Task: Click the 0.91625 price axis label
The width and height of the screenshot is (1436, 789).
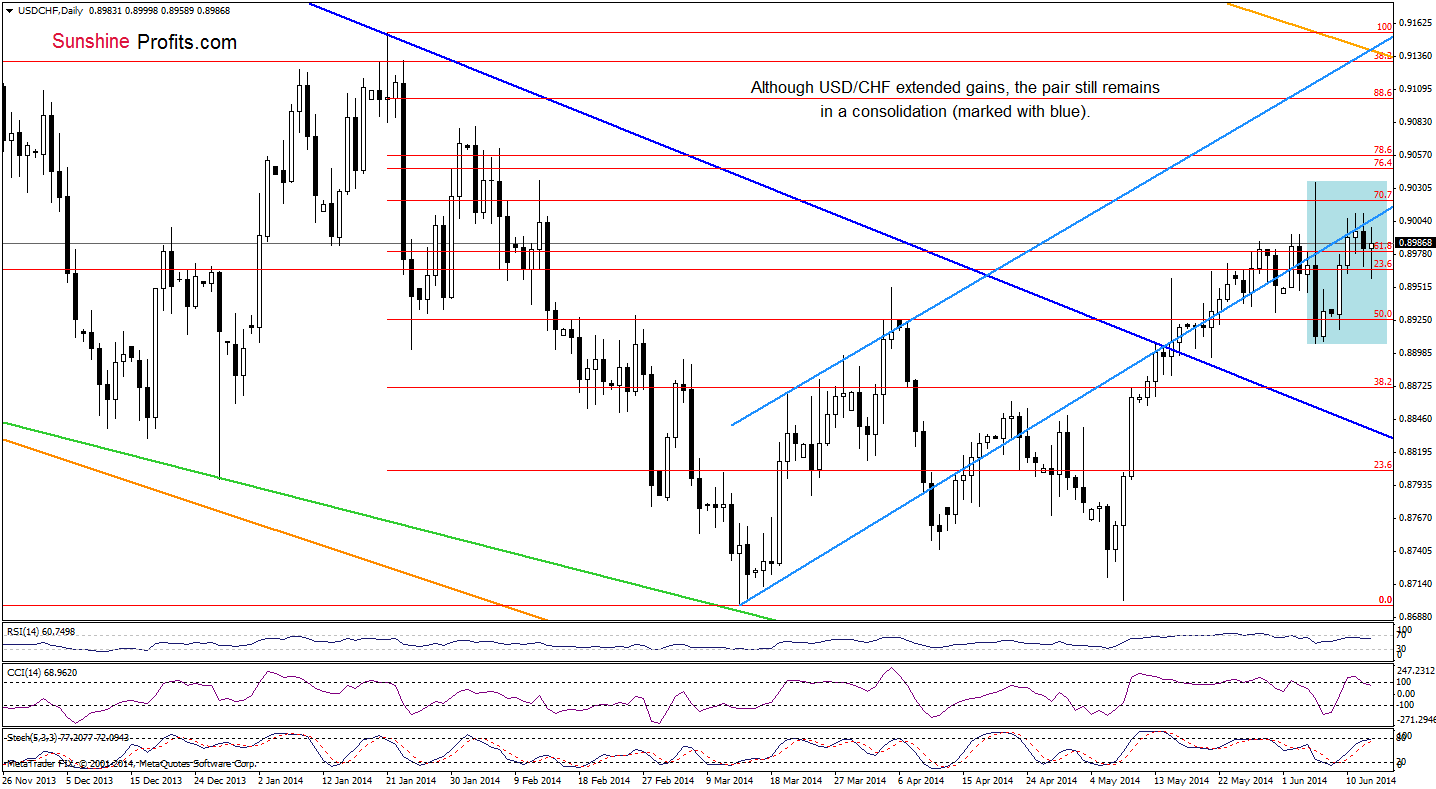Action: point(1415,22)
